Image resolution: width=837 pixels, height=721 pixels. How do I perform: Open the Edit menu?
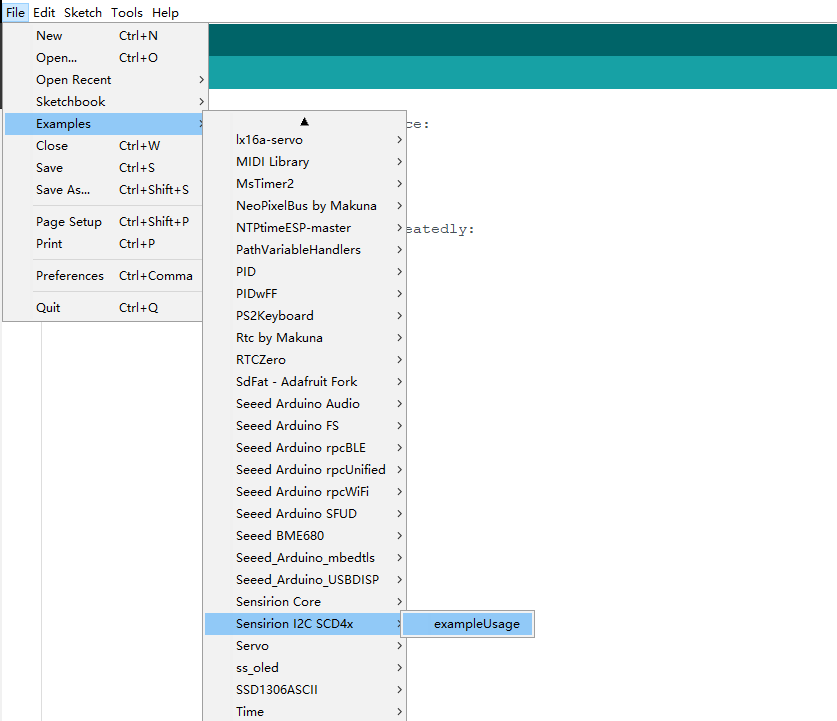pyautogui.click(x=44, y=12)
